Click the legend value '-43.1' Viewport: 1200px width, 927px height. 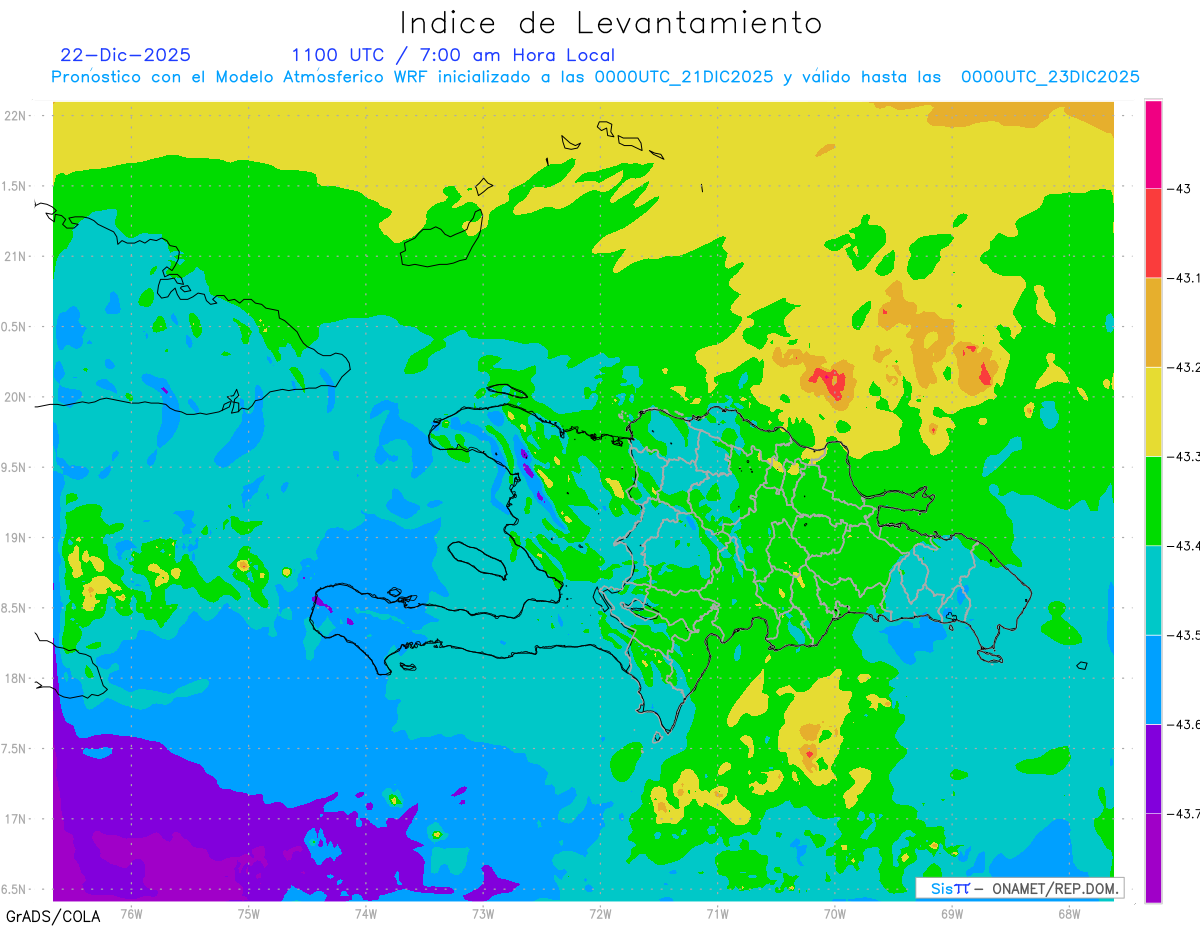coord(1184,278)
